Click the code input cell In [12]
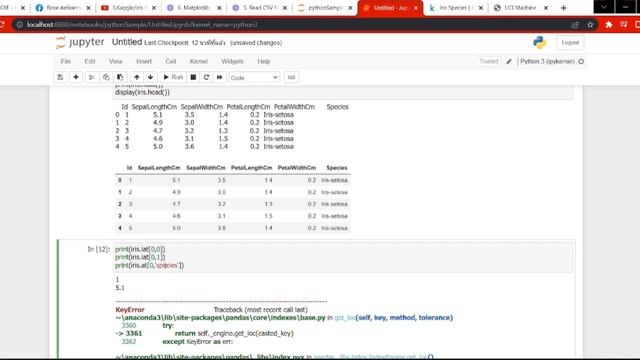This screenshot has width=640, height=360. pos(343,257)
